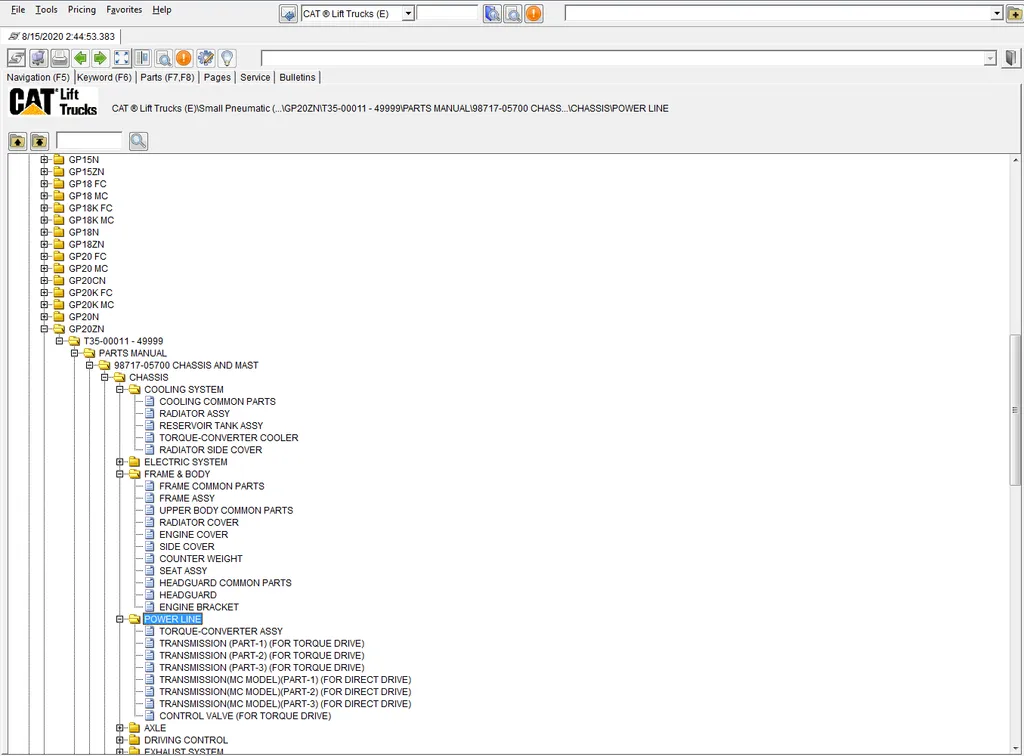The width and height of the screenshot is (1024, 756).
Task: Click the magnifier document search icon in main toolbar
Action: [163, 58]
